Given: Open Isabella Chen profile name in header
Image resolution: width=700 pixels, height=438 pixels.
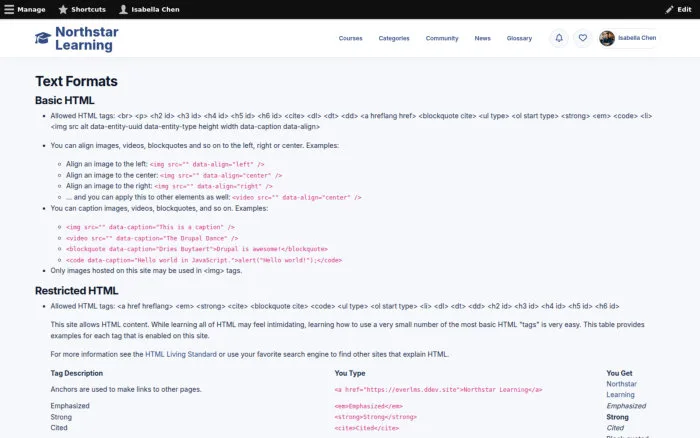Looking at the screenshot, I should tap(637, 38).
